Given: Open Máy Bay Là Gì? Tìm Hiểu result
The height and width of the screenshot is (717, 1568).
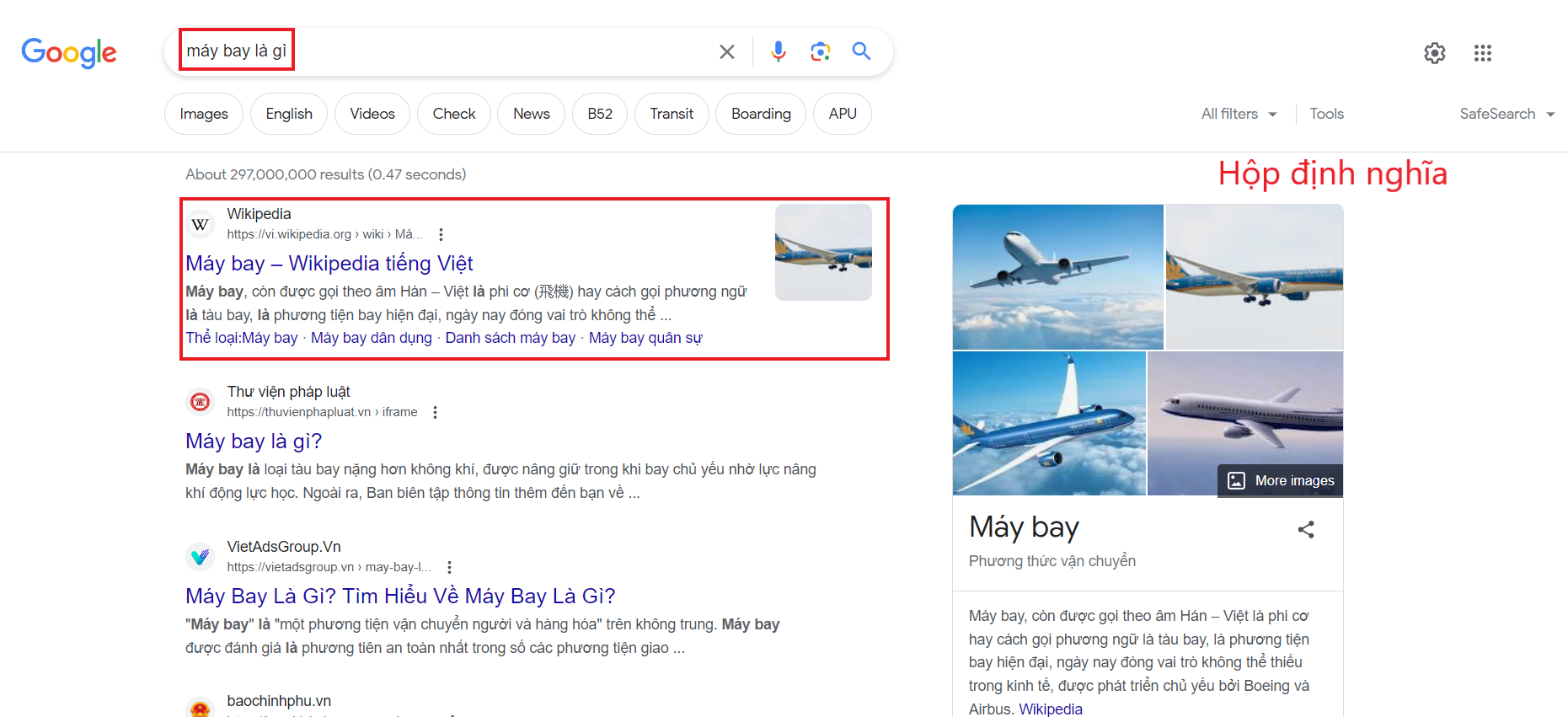Looking at the screenshot, I should pos(400,597).
